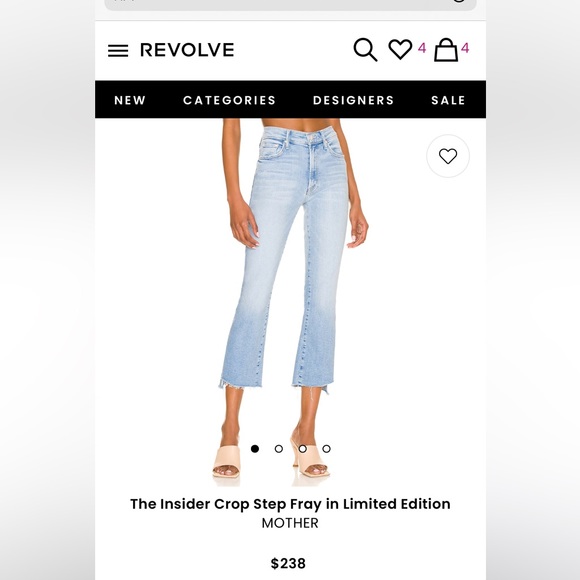The image size is (580, 580).
Task: Select the second carousel dot
Action: (x=279, y=449)
